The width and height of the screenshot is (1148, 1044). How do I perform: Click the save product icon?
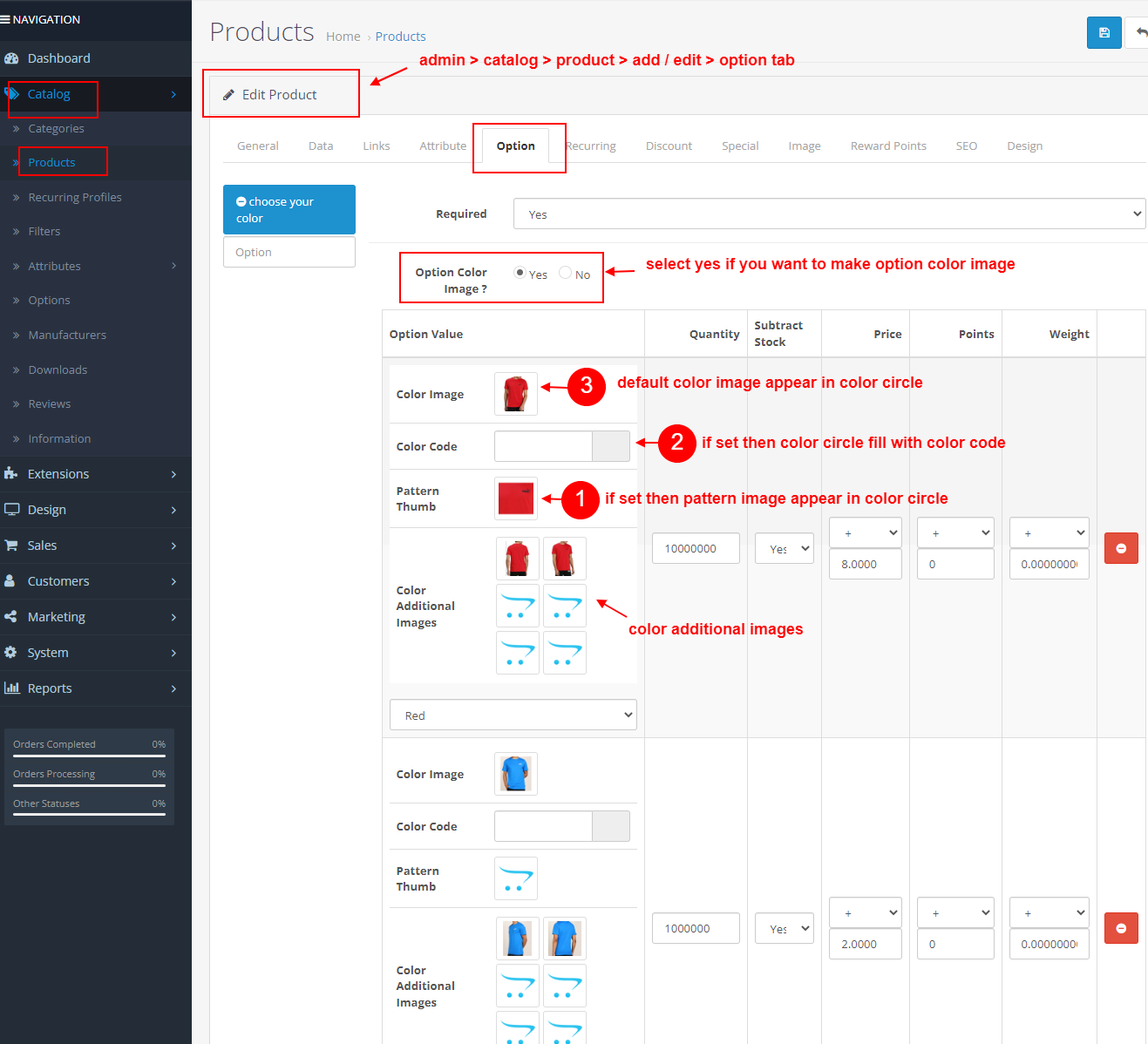(1104, 32)
